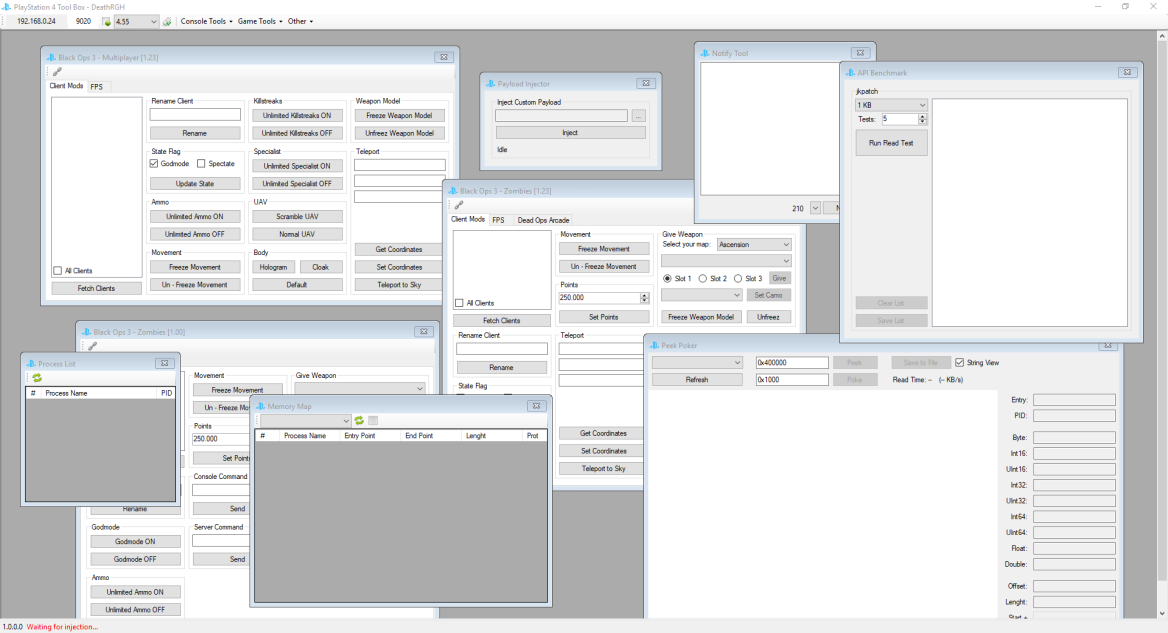Select the Slot 2 radio button

[702, 279]
